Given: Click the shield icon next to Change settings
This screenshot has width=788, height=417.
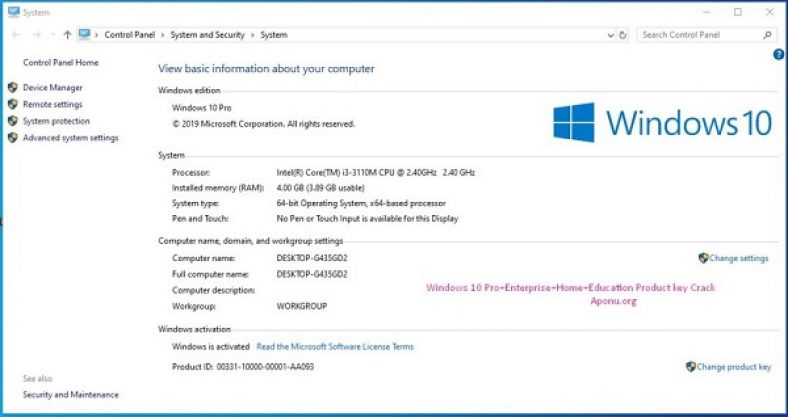Looking at the screenshot, I should pos(704,258).
